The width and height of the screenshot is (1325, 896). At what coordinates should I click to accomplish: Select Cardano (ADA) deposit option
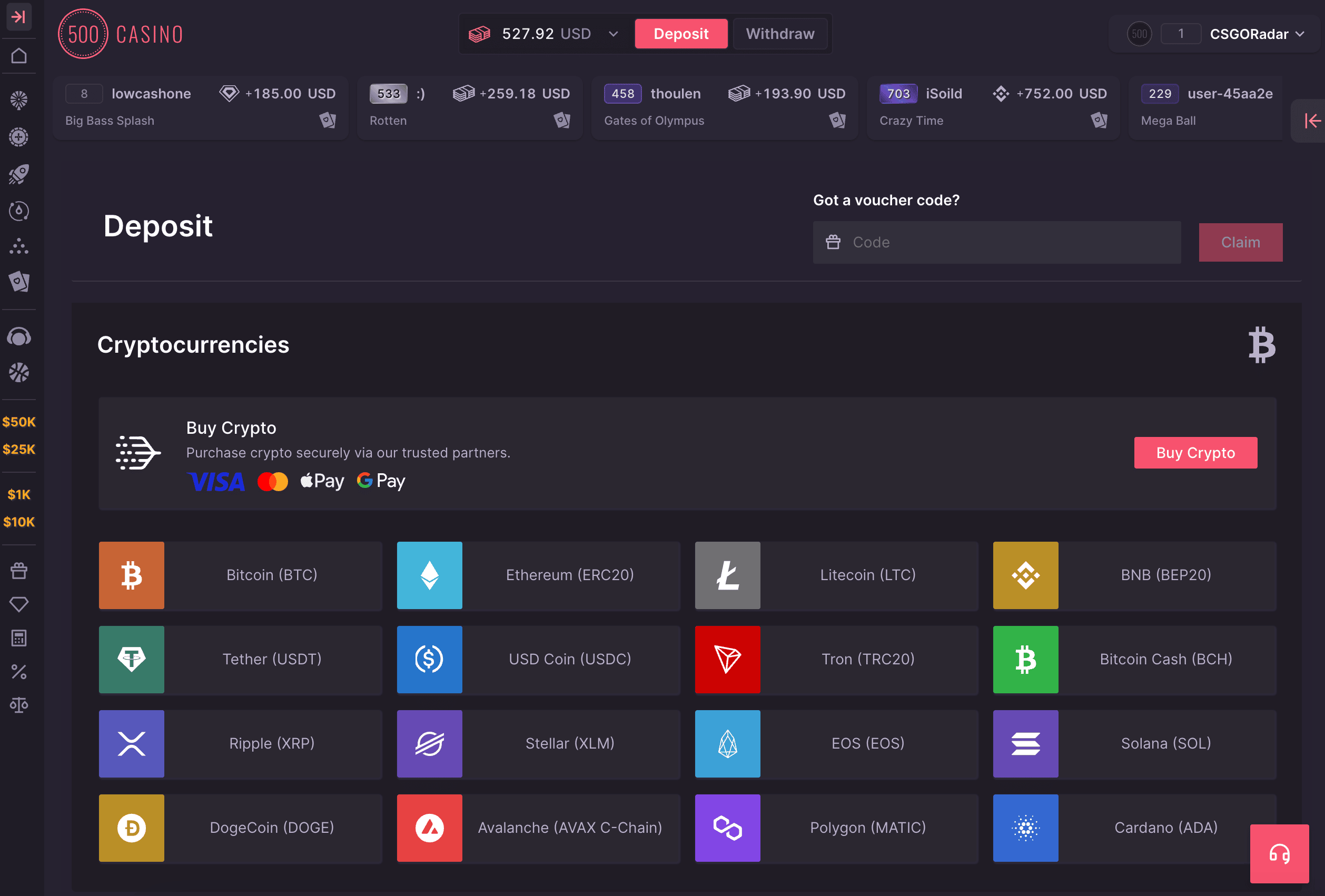[x=1134, y=828]
